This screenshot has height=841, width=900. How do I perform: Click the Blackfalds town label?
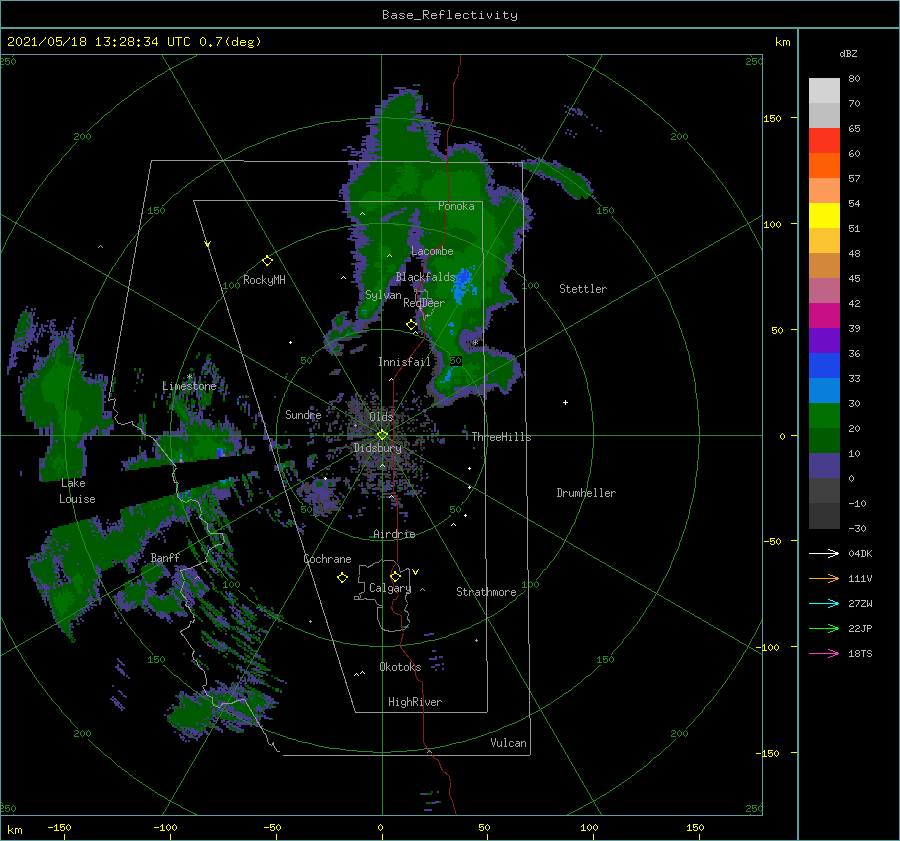coord(425,277)
